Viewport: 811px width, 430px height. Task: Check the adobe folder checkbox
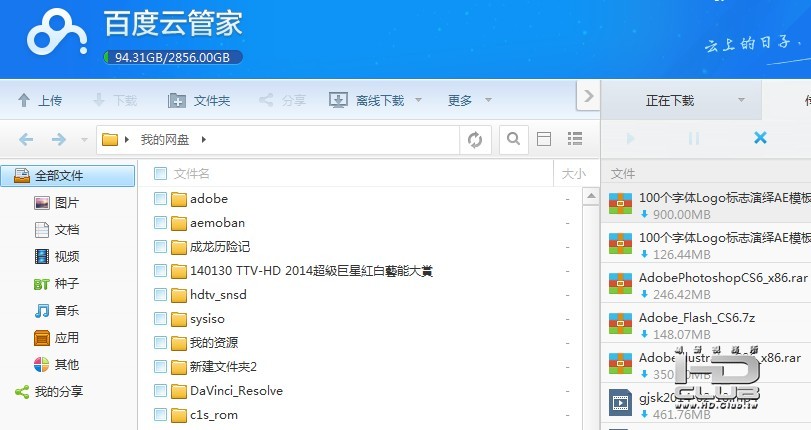[x=160, y=199]
